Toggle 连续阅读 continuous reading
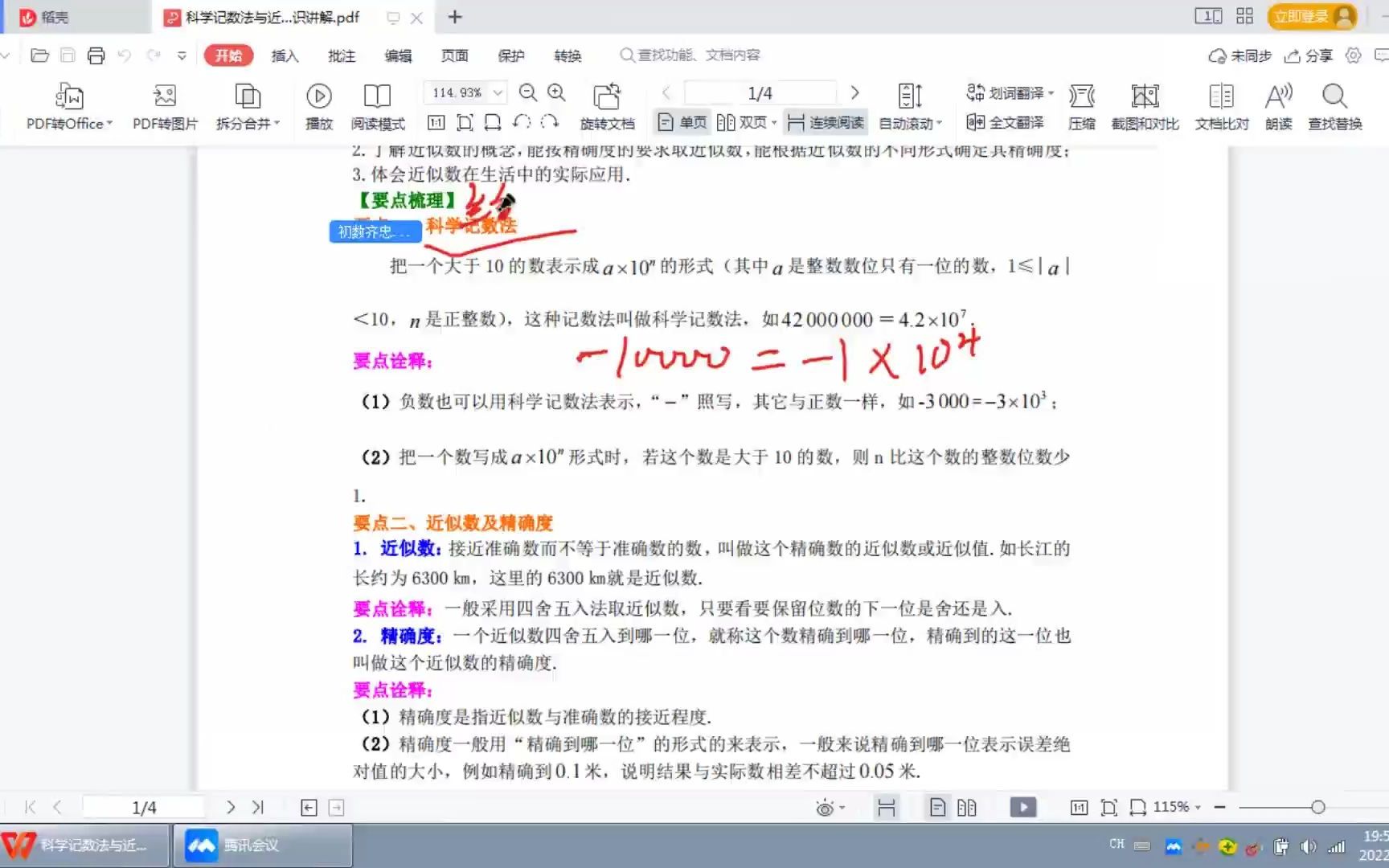Viewport: 1389px width, 868px height. pyautogui.click(x=826, y=122)
